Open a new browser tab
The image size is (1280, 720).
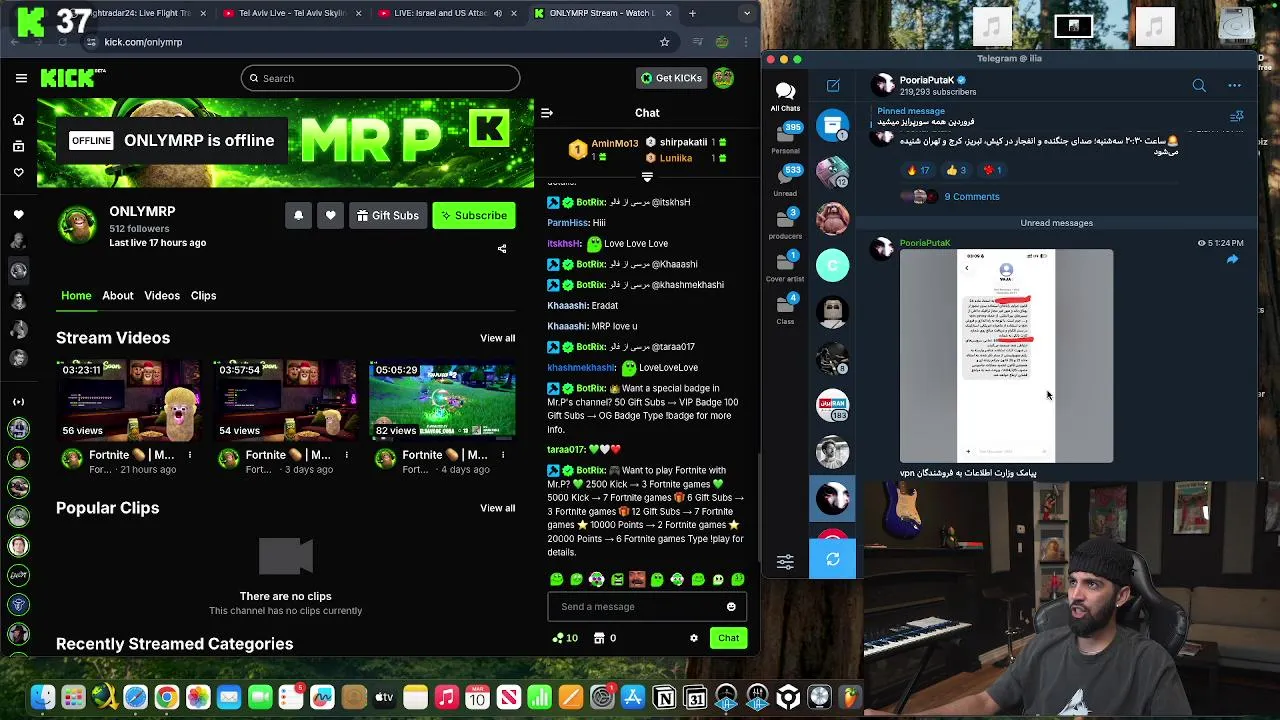click(692, 13)
